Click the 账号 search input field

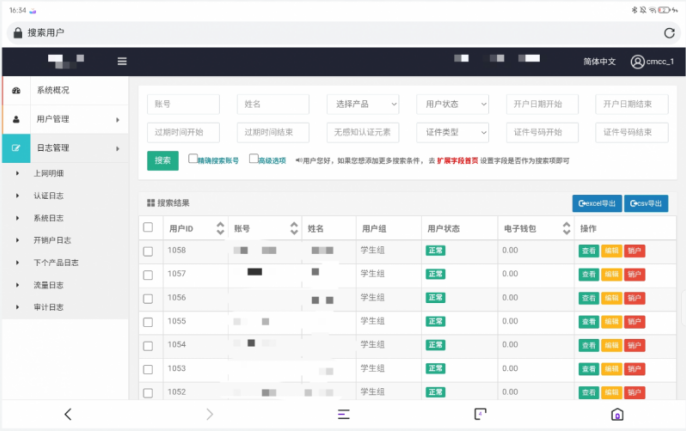(183, 104)
